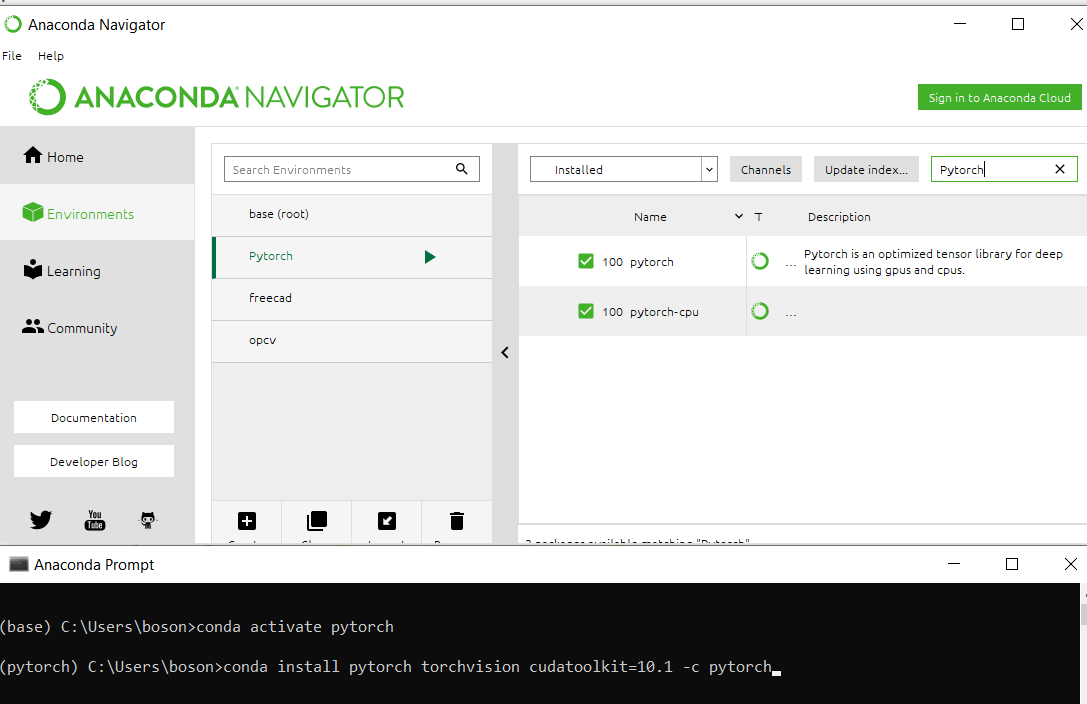Click the ellipsis in the pytorch-cpu row
Viewport: 1087px width, 704px height.
pyautogui.click(x=791, y=315)
